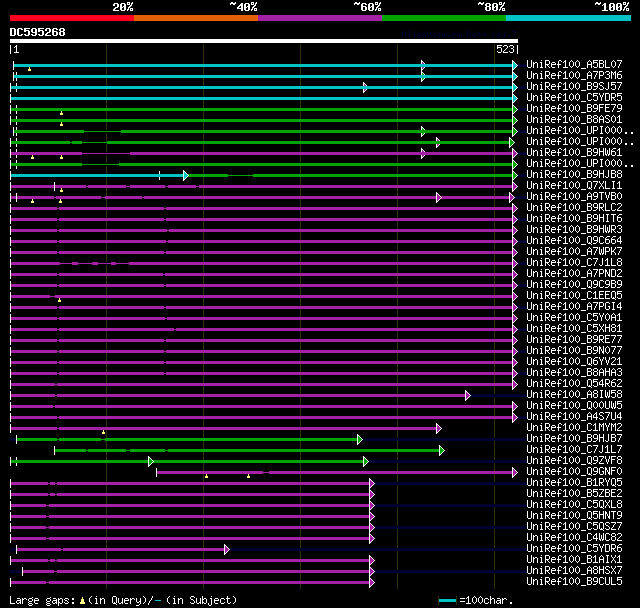Select the DC595268 query title
The width and height of the screenshot is (640, 608).
coord(38,32)
